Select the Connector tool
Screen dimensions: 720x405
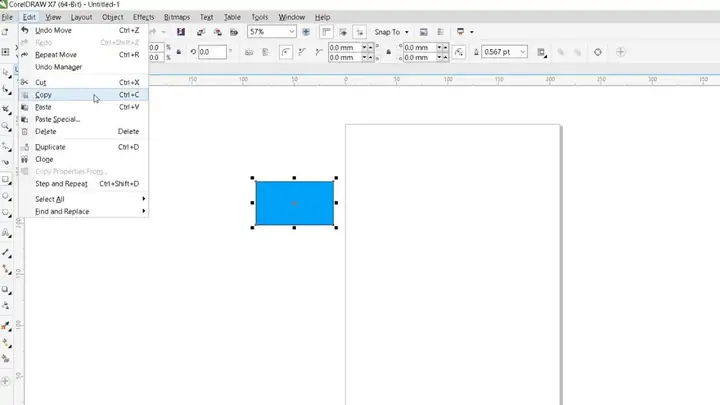pos(6,270)
